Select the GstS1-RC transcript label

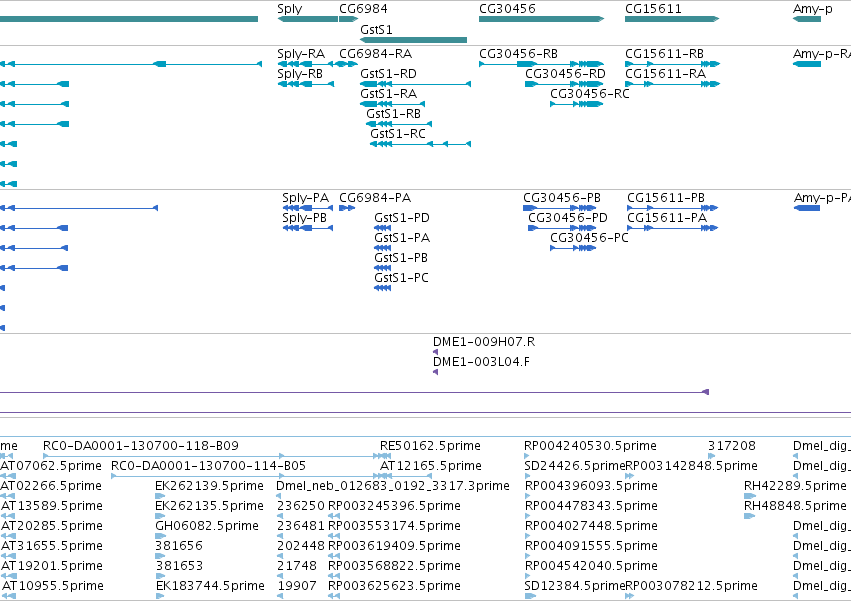pyautogui.click(x=398, y=134)
